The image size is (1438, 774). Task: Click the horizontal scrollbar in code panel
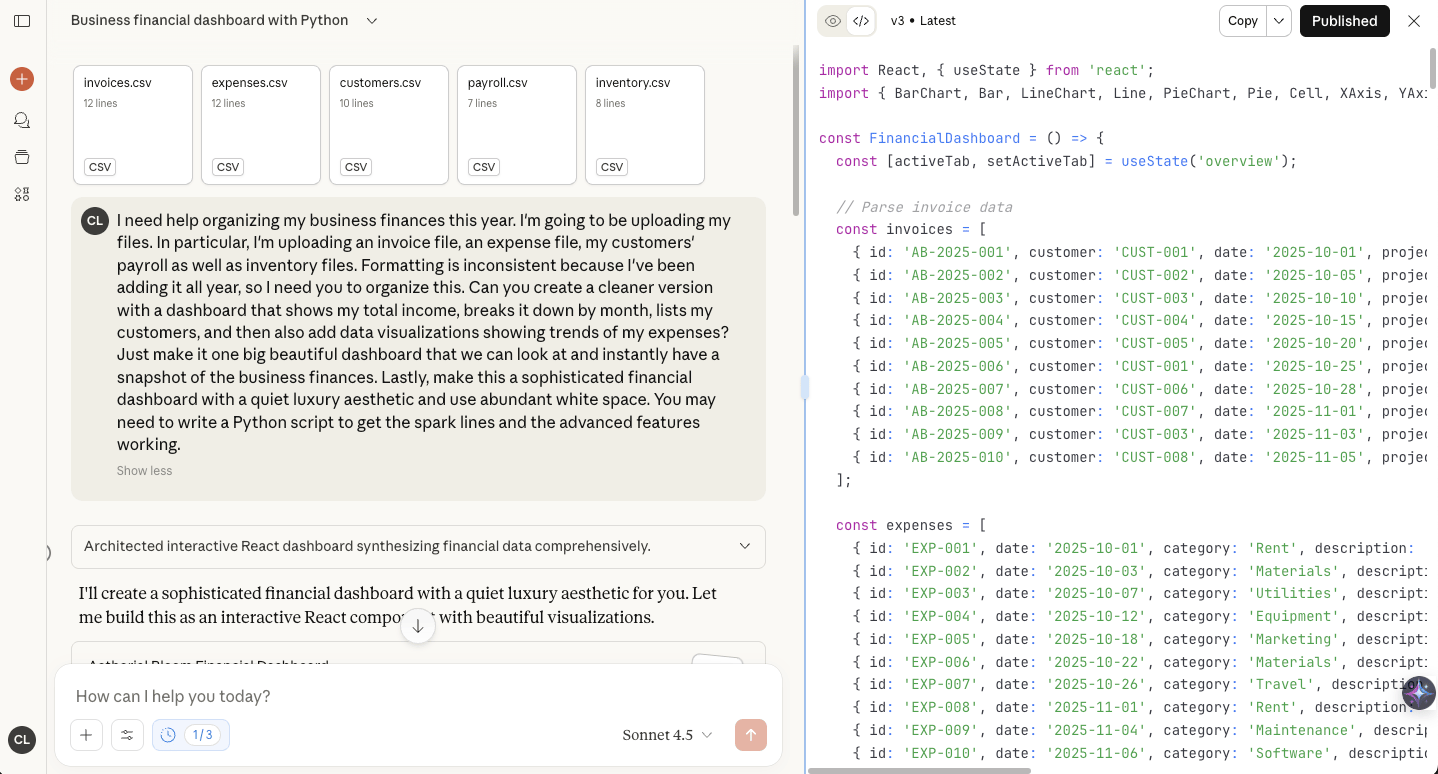(920, 770)
